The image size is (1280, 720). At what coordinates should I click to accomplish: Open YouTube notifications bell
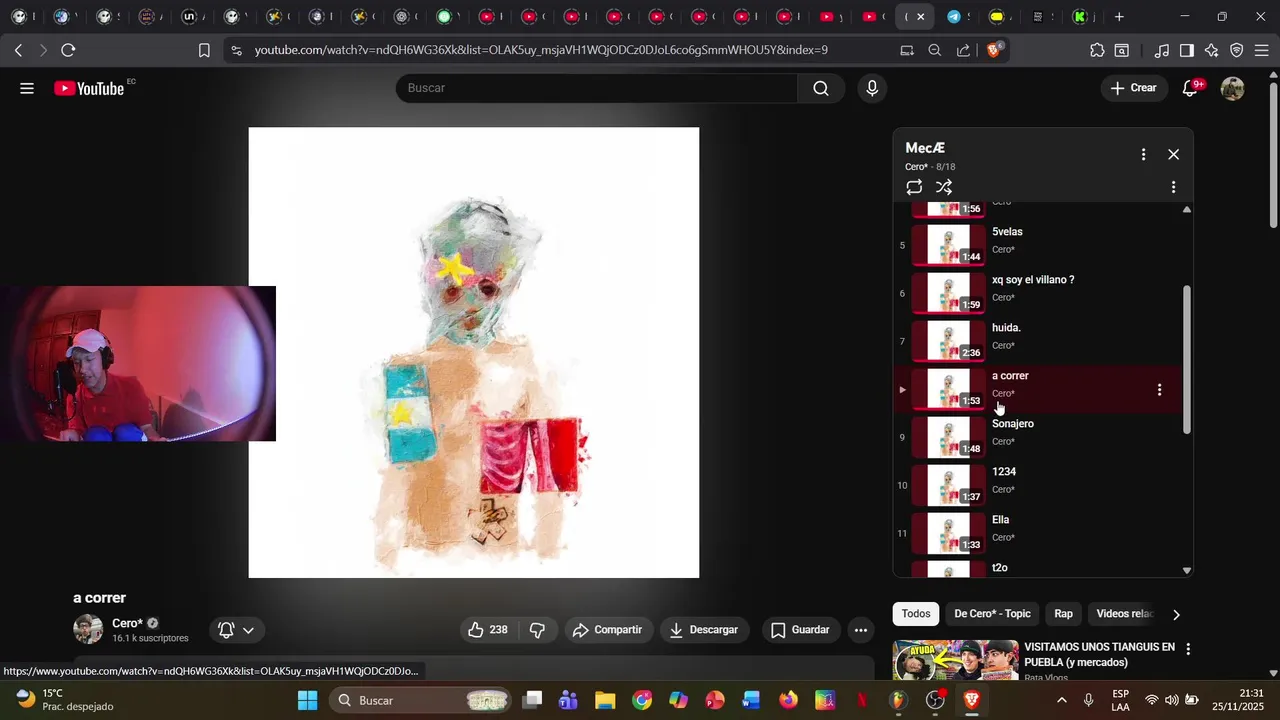[1190, 88]
